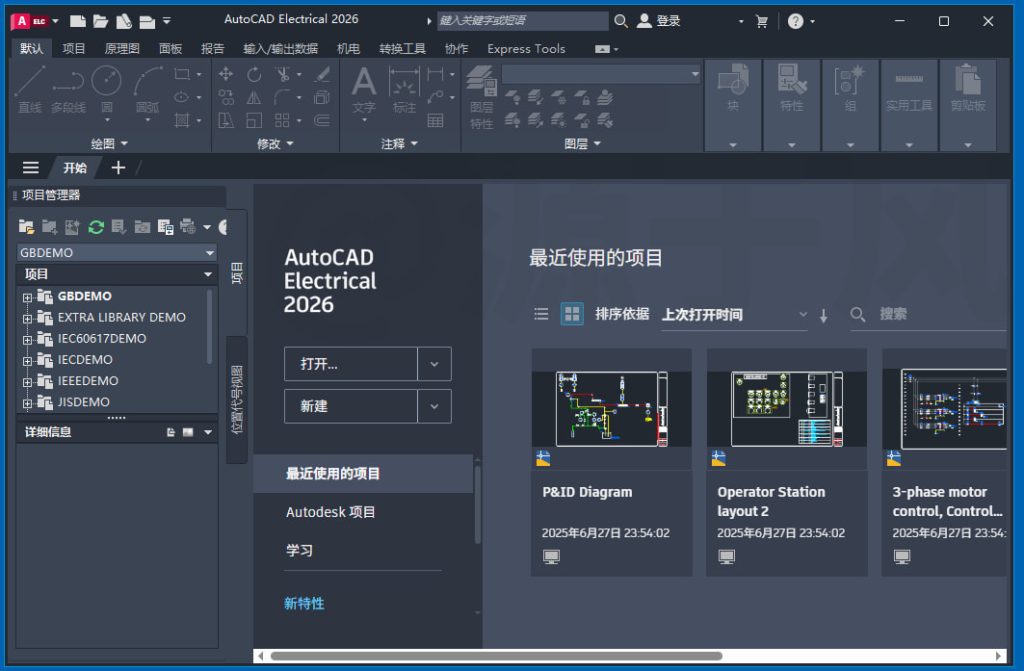
Task: Expand the 图层 (Layers) panel flyout
Action: click(x=583, y=143)
